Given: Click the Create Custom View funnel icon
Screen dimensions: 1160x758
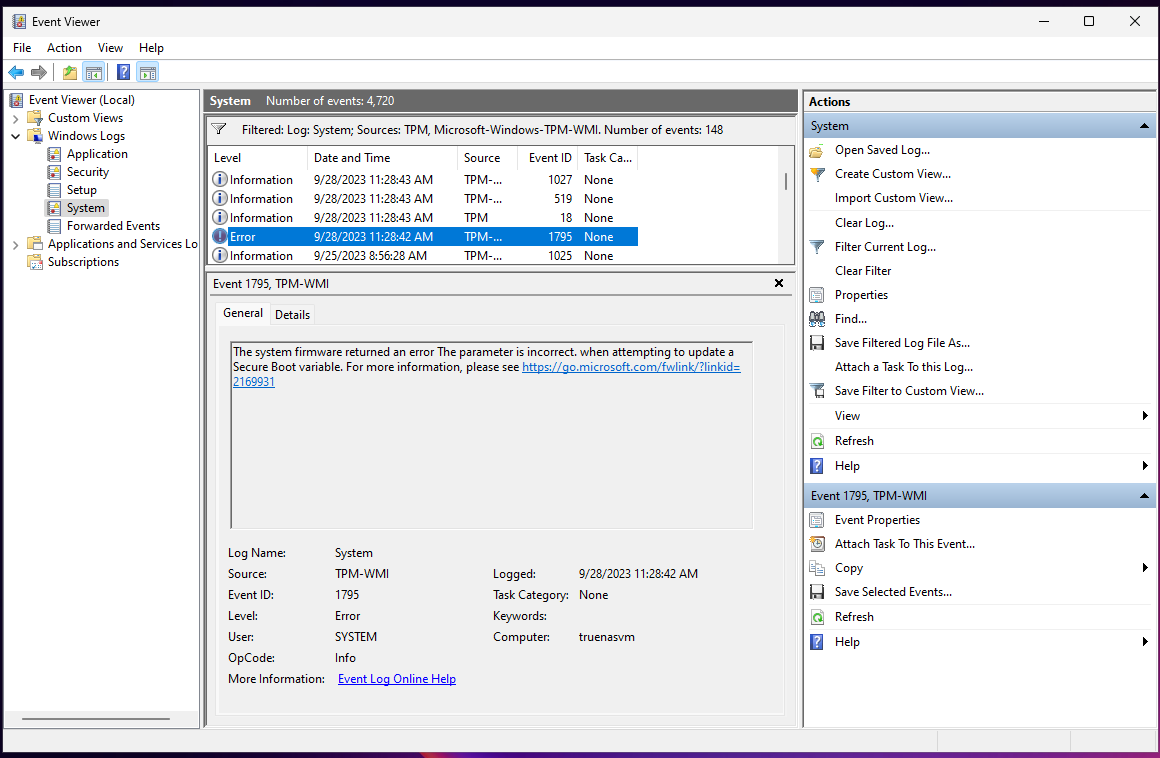Looking at the screenshot, I should 817,175.
